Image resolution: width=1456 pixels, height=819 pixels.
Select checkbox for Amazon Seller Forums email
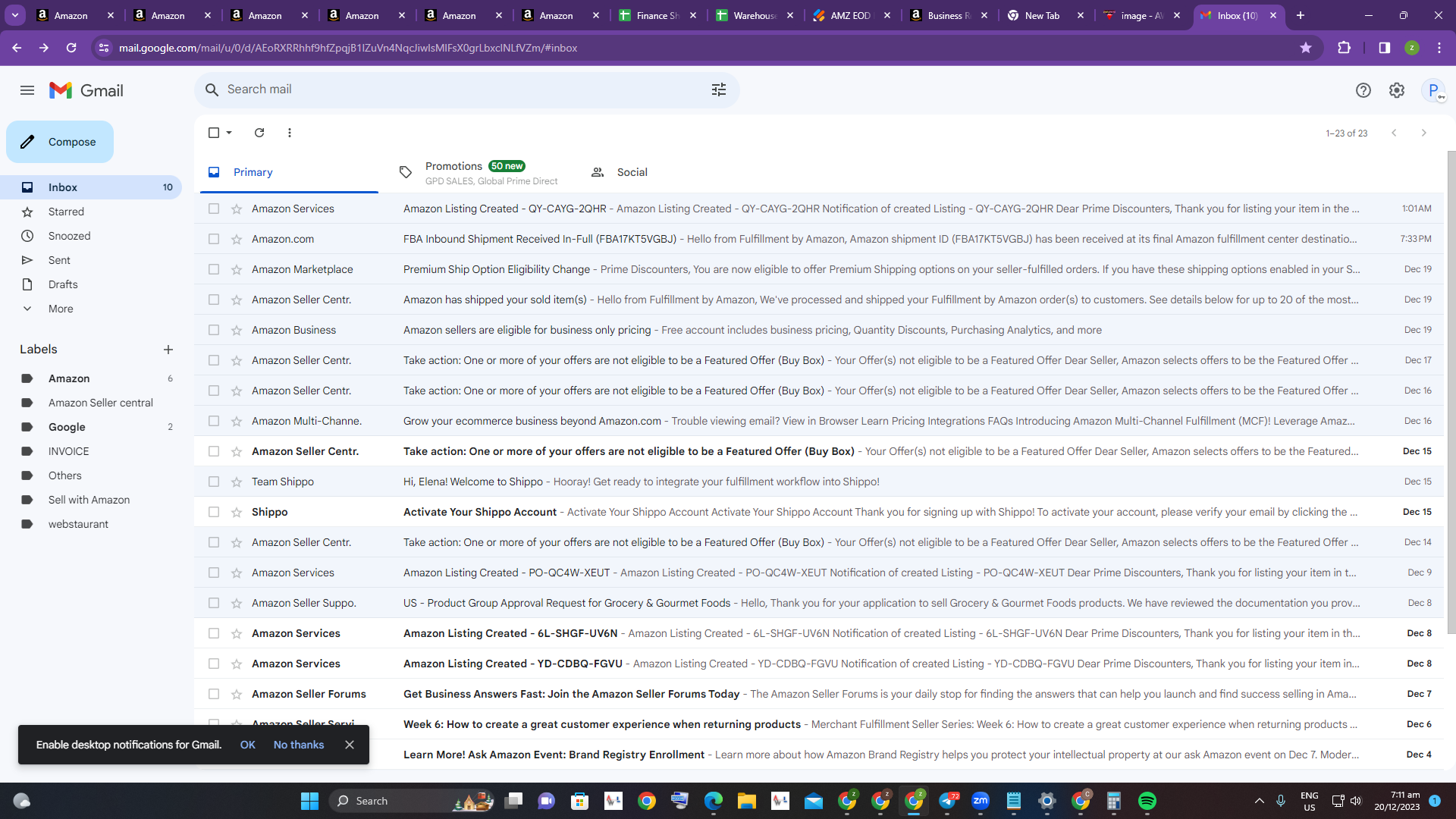tap(214, 694)
